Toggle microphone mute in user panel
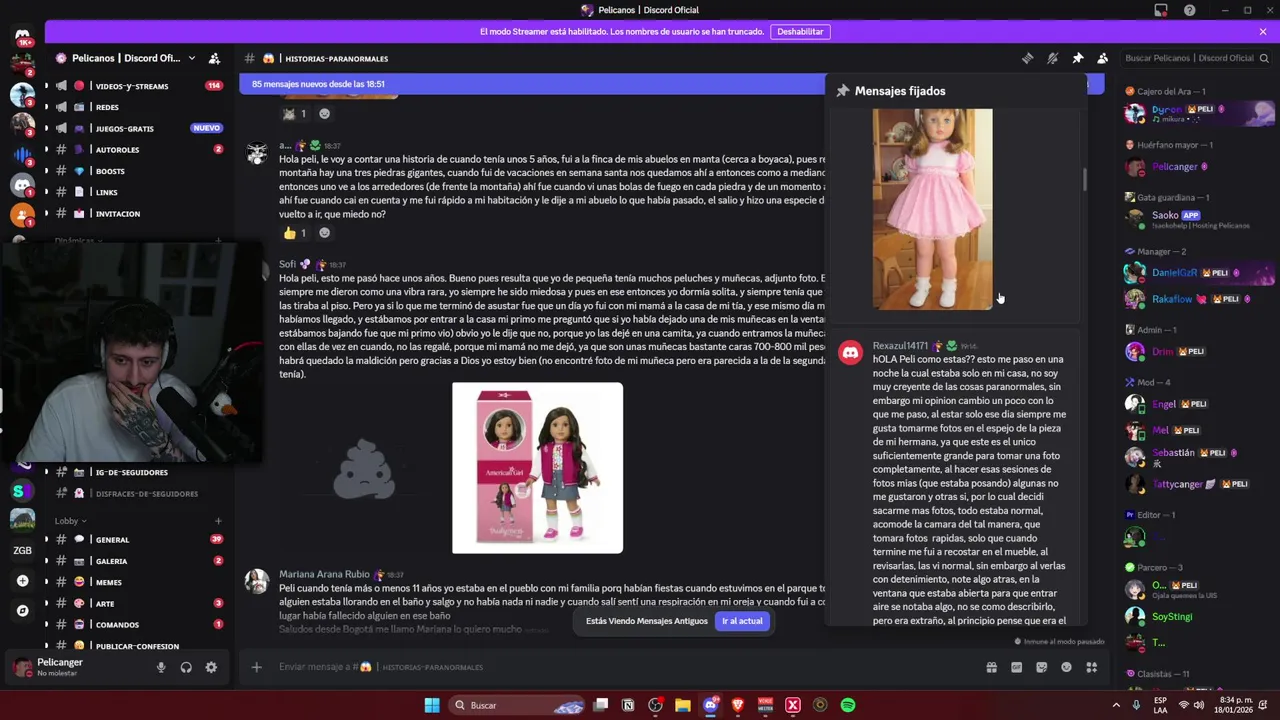Screen dimensions: 1280x720 (161, 667)
